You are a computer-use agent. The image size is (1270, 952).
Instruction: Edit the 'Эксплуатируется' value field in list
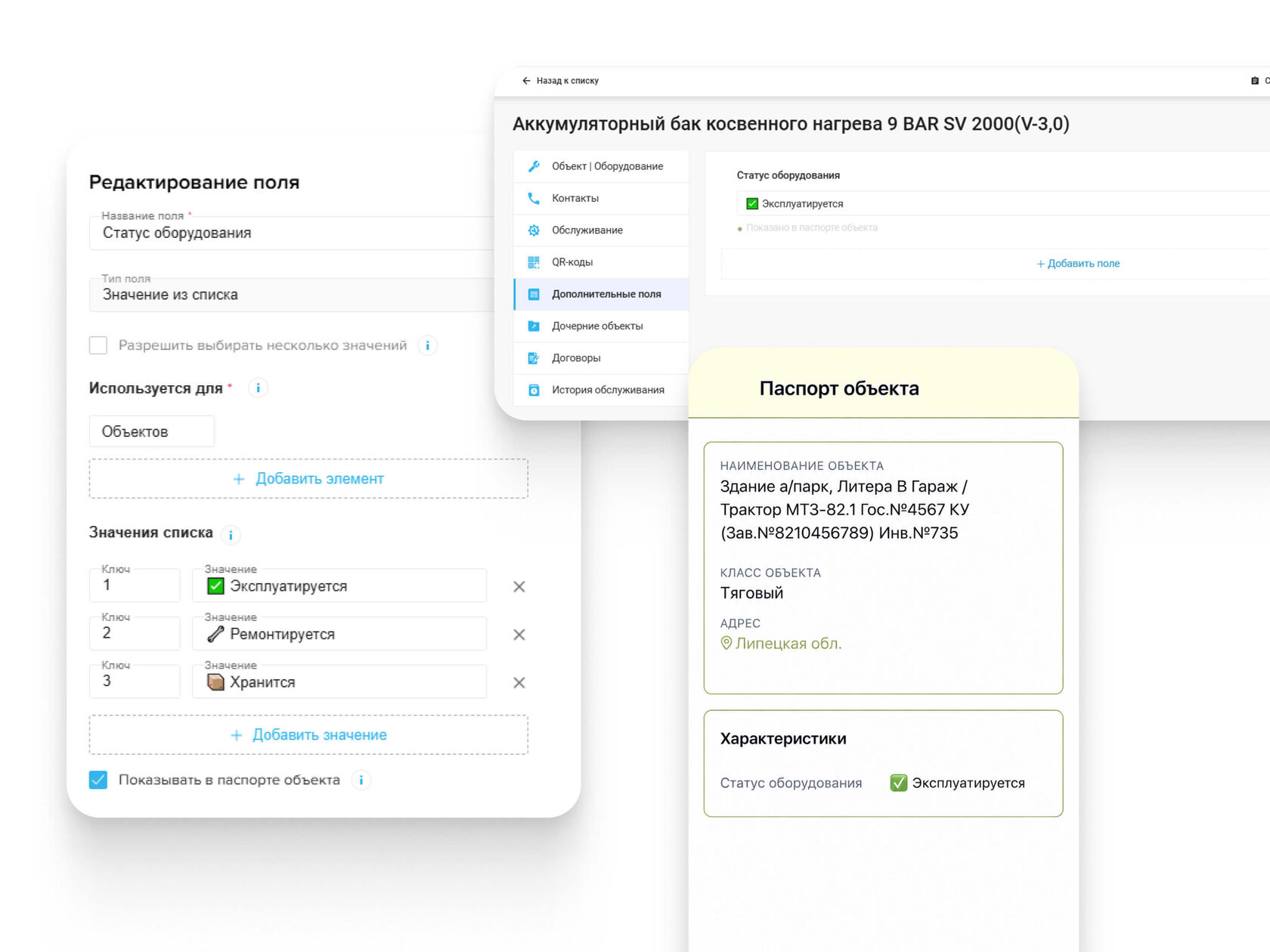[339, 586]
